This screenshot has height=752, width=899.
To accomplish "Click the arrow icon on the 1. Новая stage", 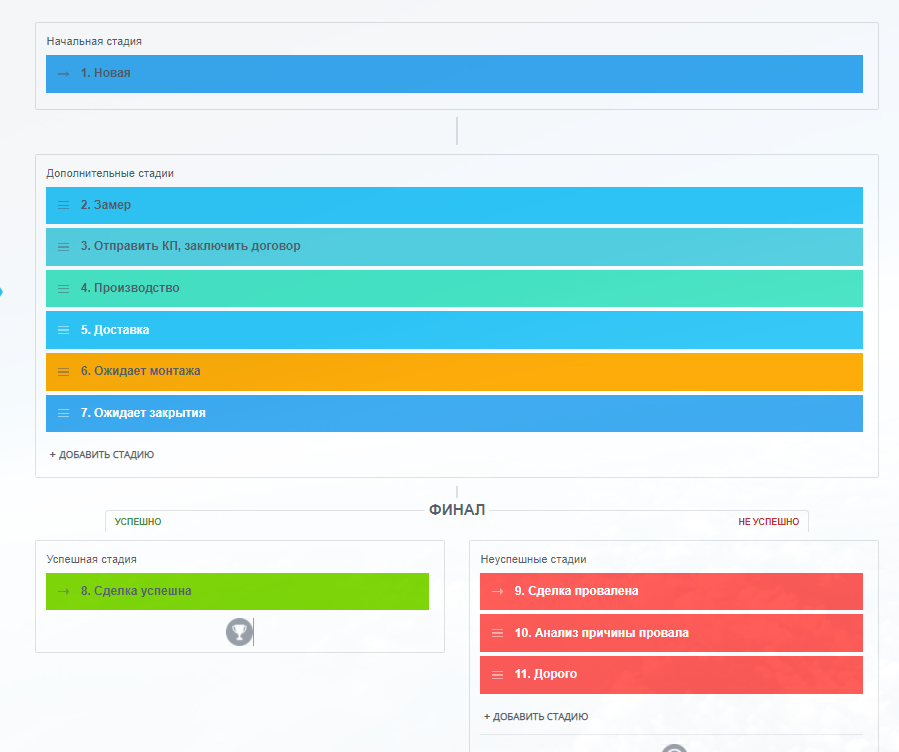I will point(64,74).
